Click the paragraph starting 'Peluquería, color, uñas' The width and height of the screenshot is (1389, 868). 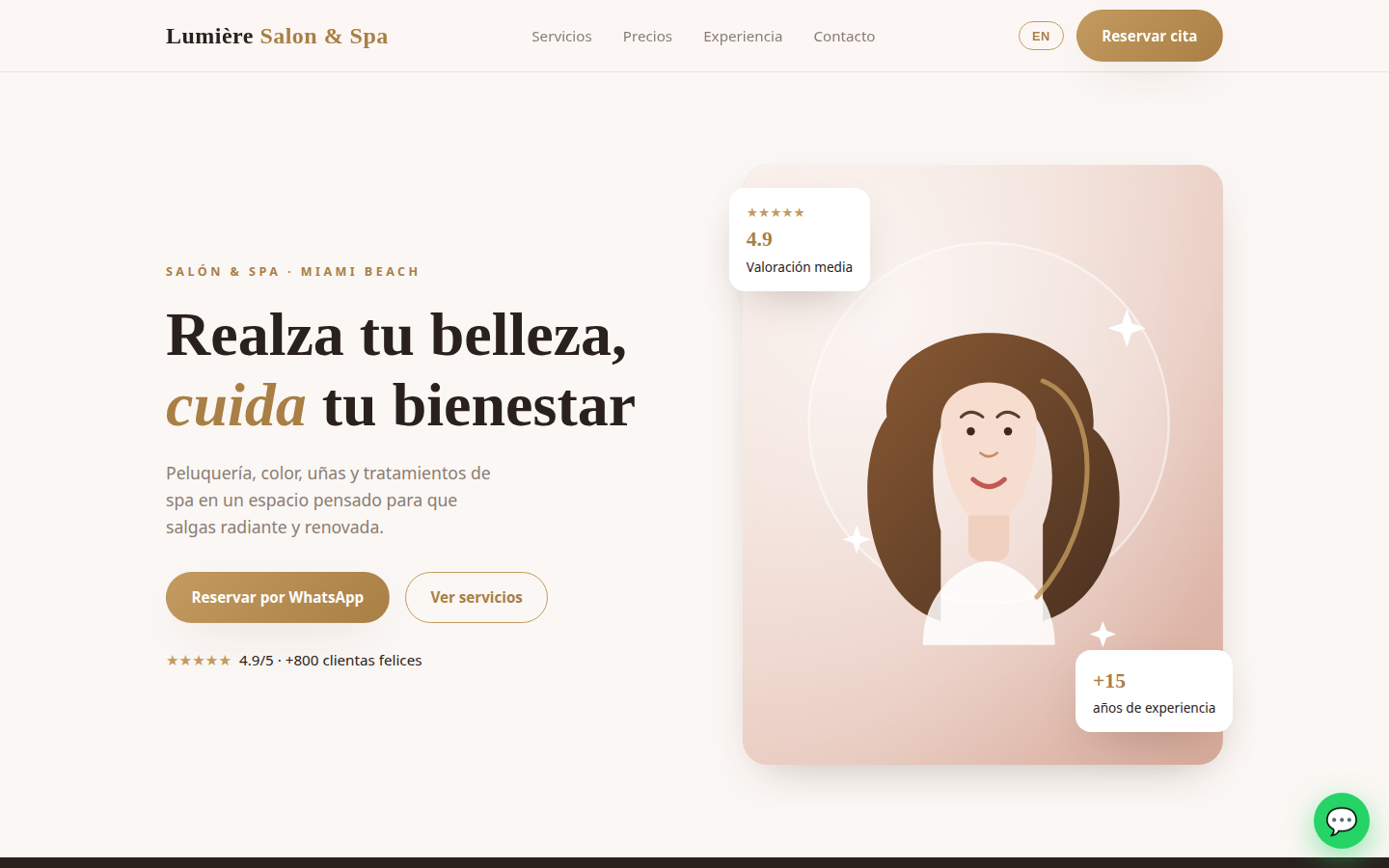(328, 500)
